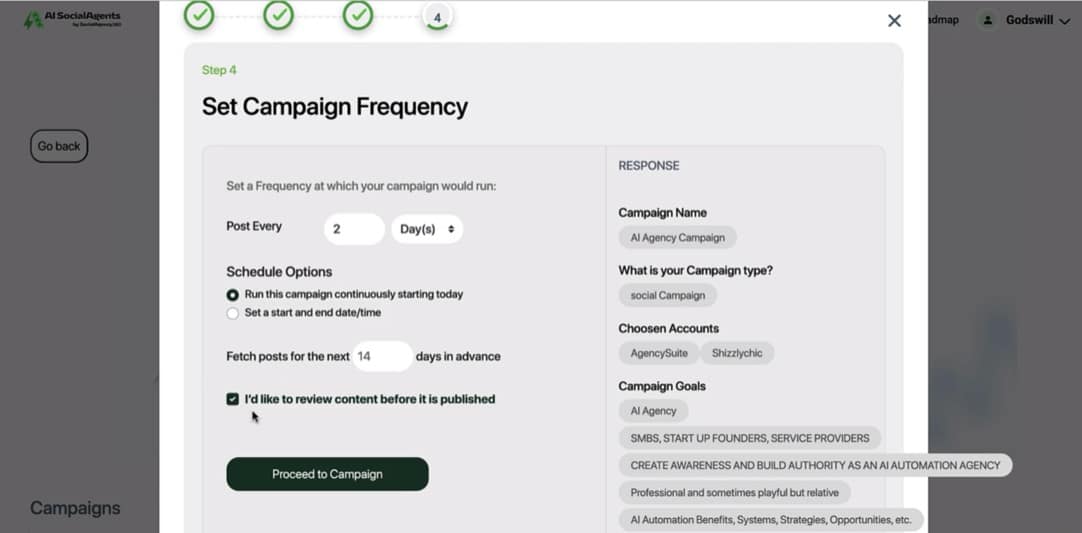Choose Set a start and end date/time
Image resolution: width=1082 pixels, height=533 pixels.
233,313
